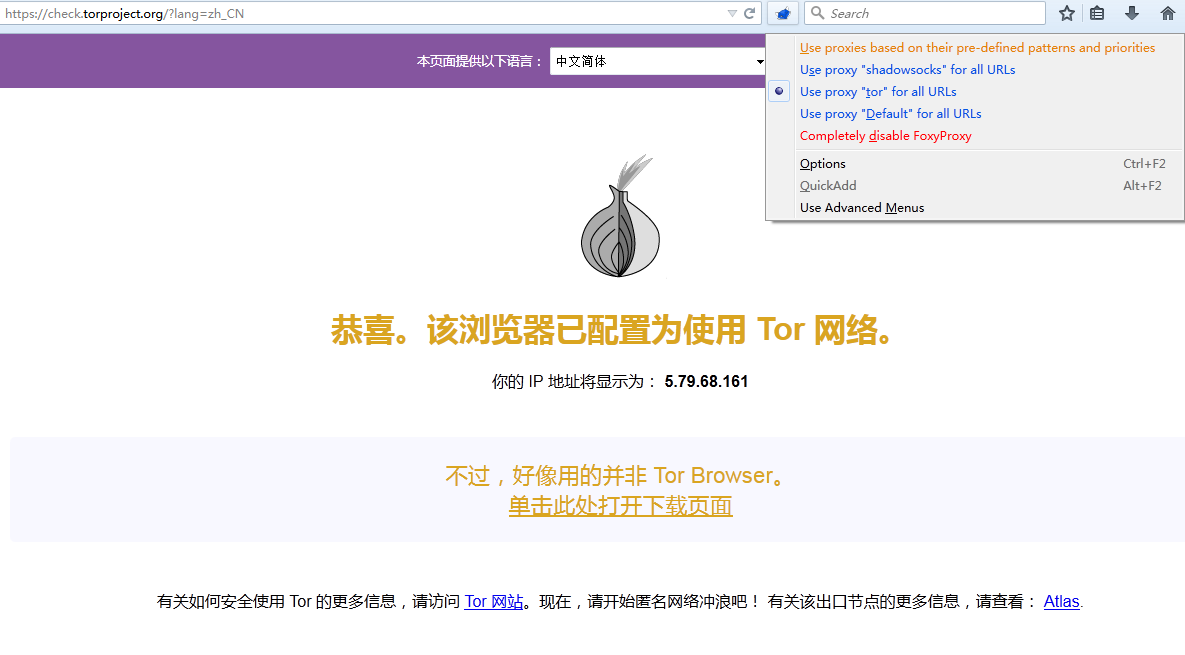
Task: Click the Tor onion logo image
Action: [x=620, y=216]
